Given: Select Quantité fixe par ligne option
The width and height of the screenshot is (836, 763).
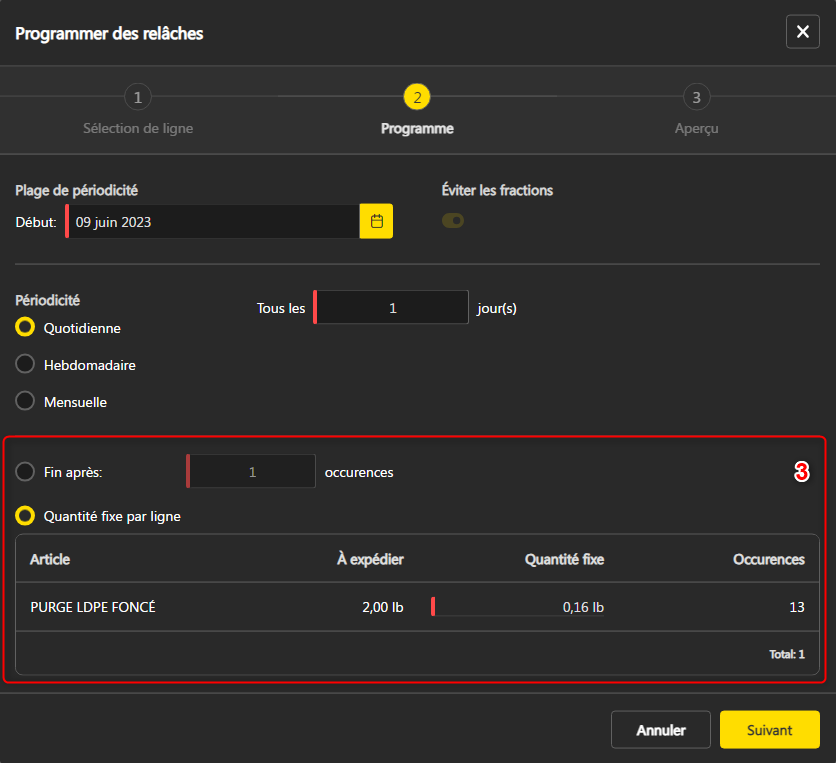Looking at the screenshot, I should (x=26, y=517).
